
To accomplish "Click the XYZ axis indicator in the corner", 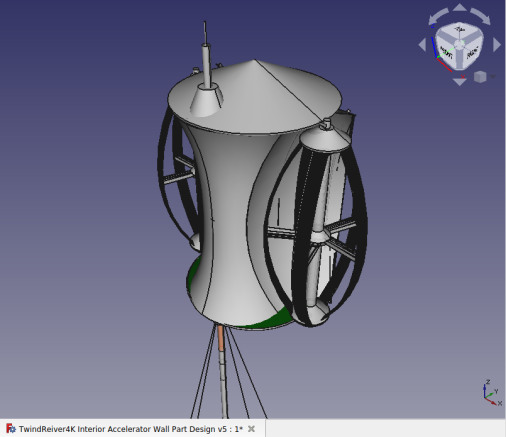I will click(x=492, y=393).
